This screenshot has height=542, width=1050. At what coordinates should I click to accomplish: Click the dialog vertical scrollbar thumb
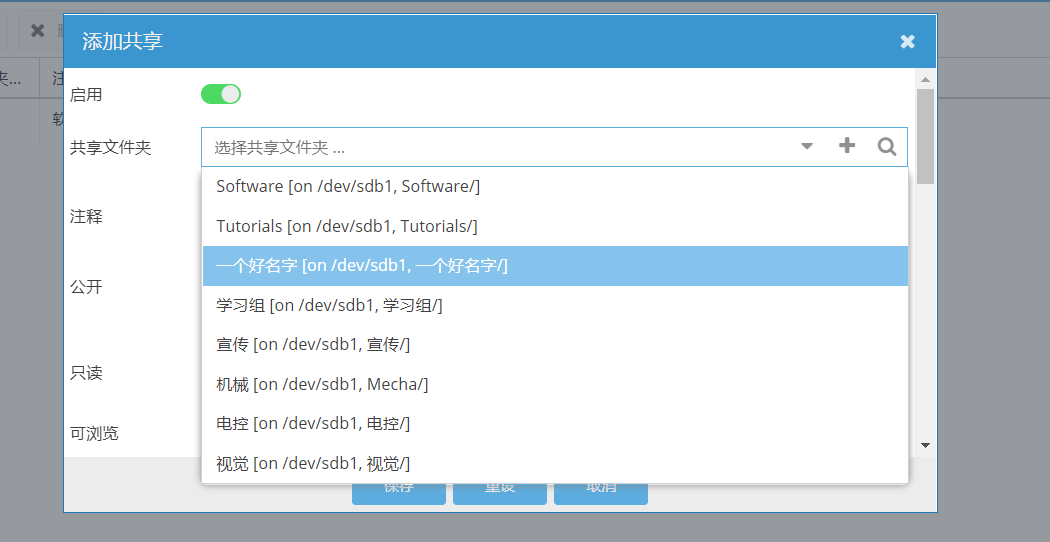point(925,136)
